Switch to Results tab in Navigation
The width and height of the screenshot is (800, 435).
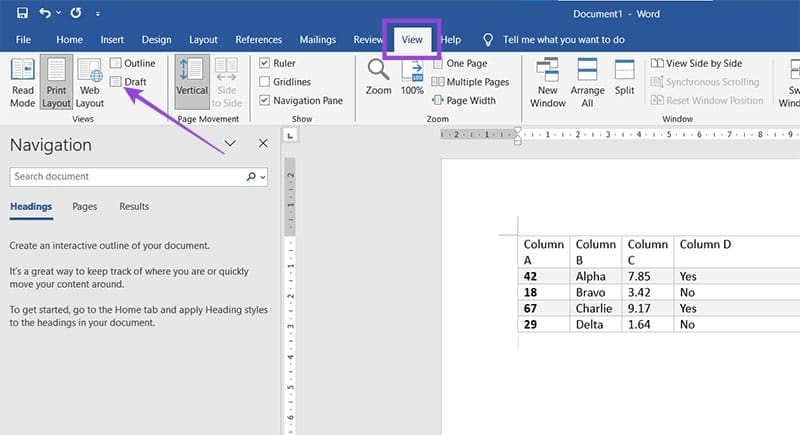point(134,207)
